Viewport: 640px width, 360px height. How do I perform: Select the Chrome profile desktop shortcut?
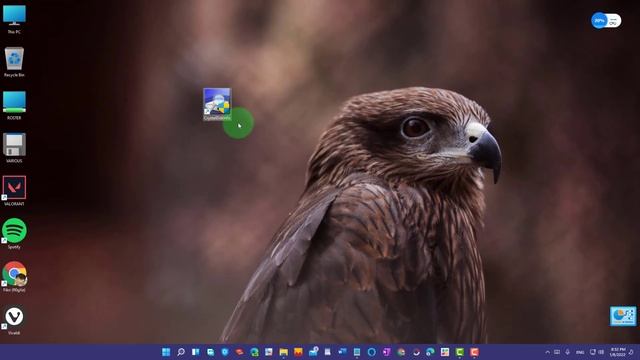pyautogui.click(x=14, y=277)
